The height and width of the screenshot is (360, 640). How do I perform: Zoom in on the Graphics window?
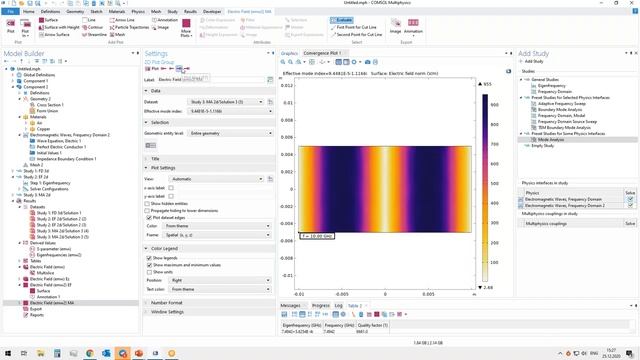[283, 62]
